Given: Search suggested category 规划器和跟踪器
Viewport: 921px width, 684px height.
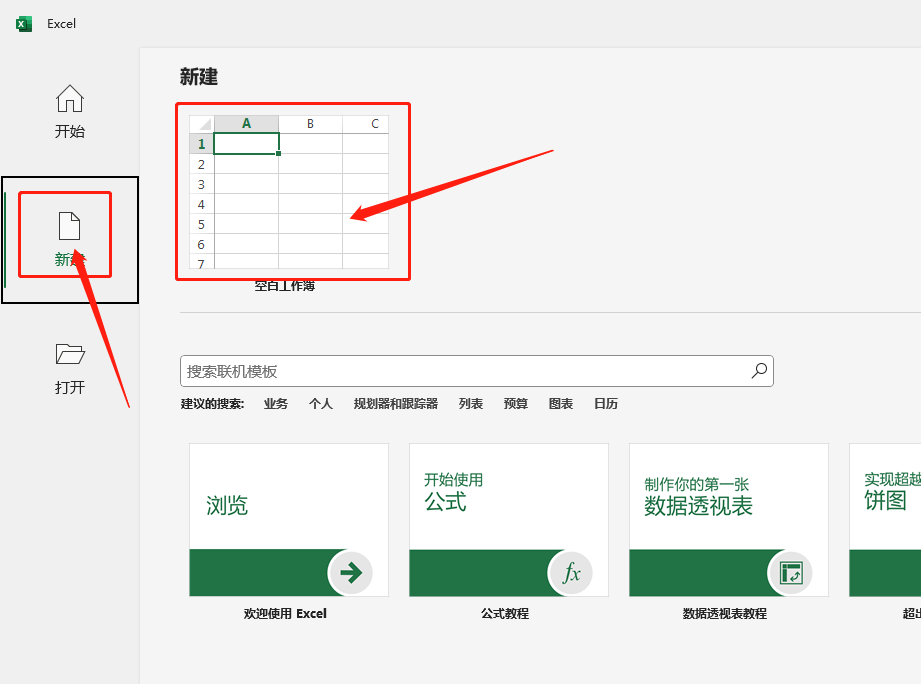Looking at the screenshot, I should tap(395, 403).
